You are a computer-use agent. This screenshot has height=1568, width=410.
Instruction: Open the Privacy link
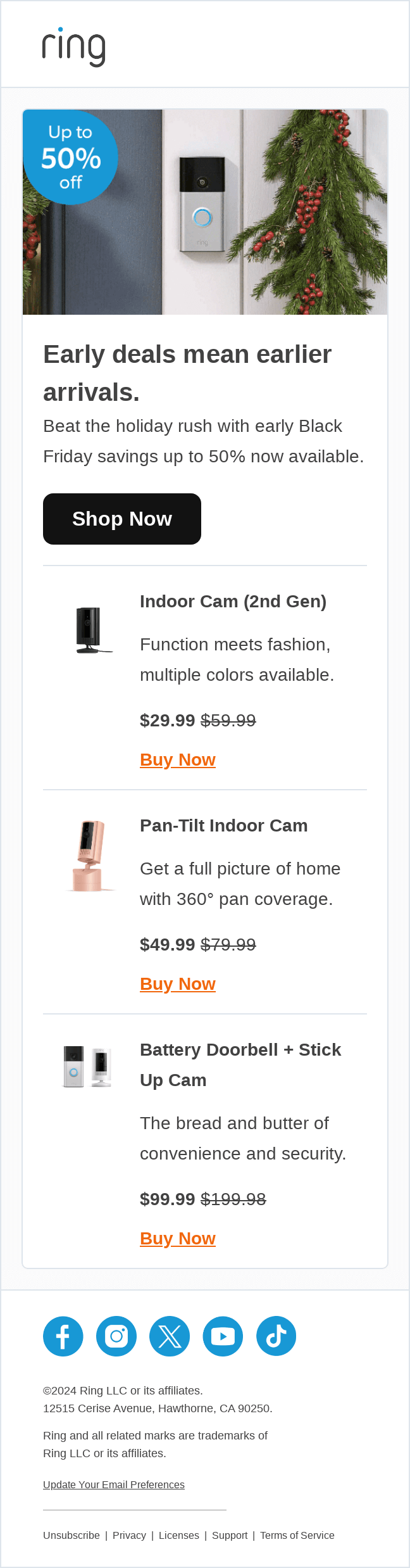click(x=129, y=1534)
